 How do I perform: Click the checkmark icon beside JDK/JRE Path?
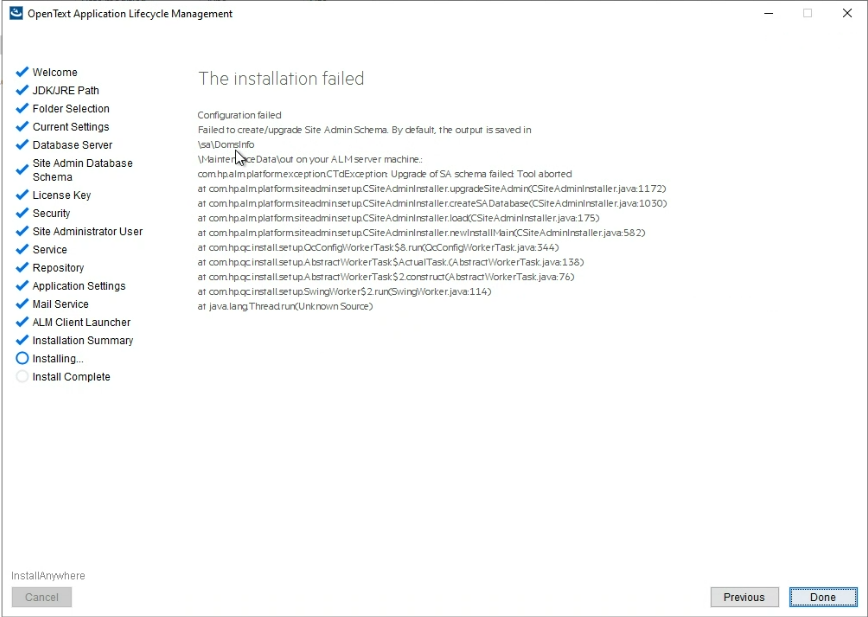point(23,90)
